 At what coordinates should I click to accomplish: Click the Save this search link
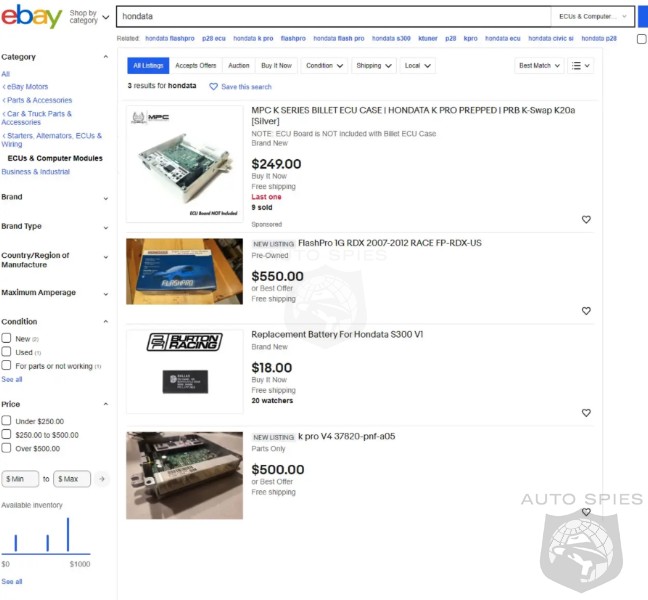click(246, 87)
